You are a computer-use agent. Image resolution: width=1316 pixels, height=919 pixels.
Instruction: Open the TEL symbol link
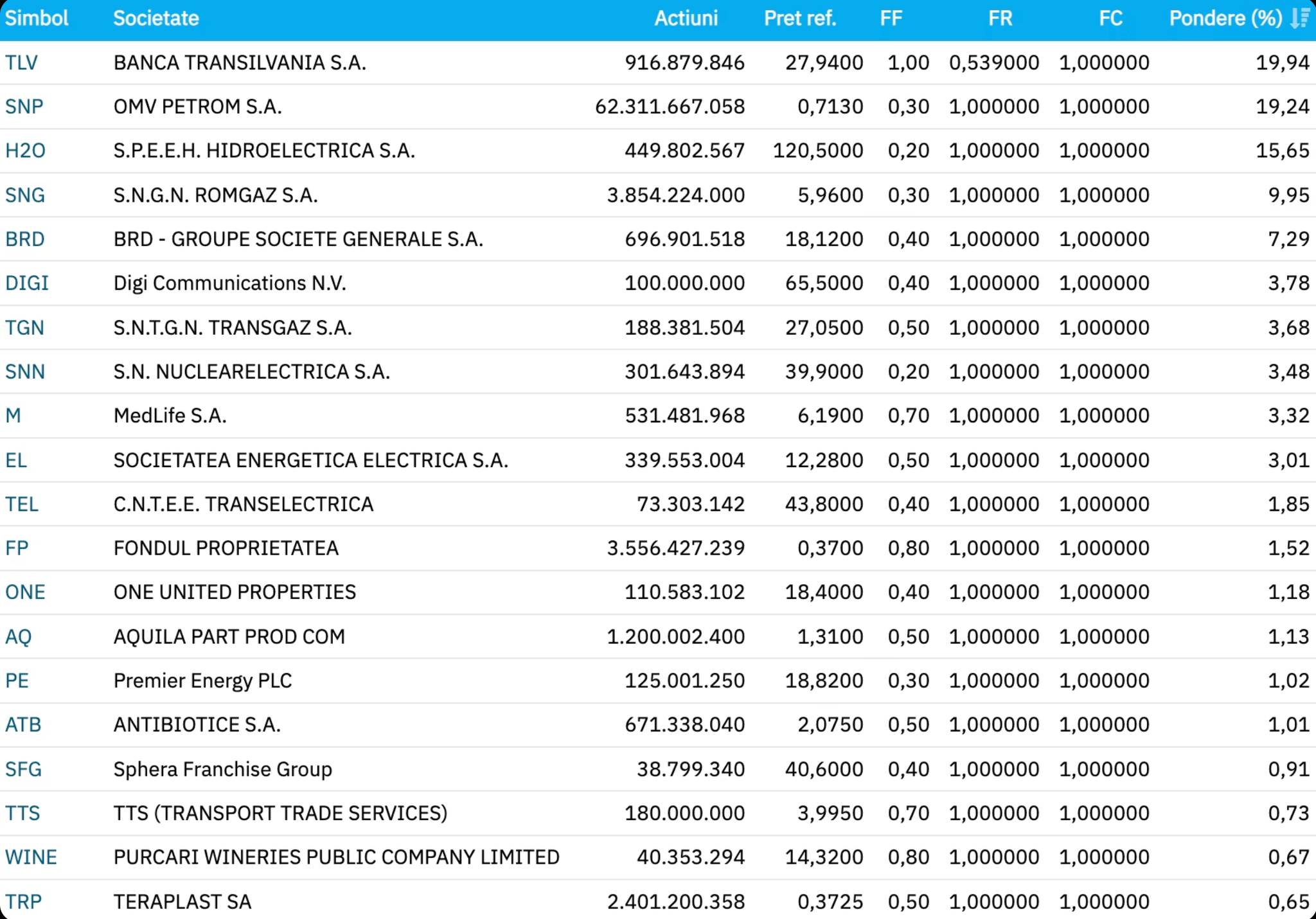click(22, 504)
